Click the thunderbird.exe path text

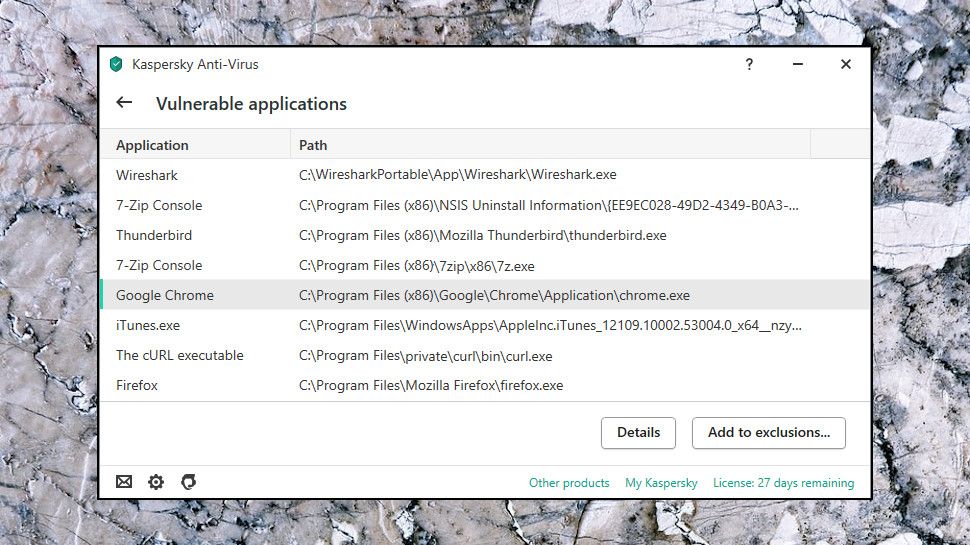pos(483,236)
